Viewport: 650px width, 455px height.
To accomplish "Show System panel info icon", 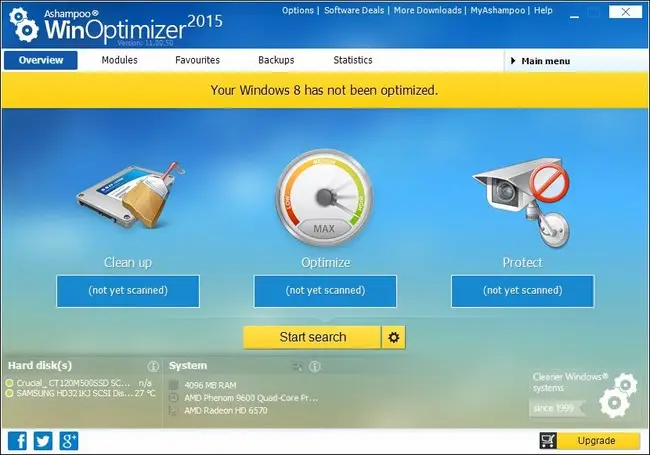I will [315, 366].
